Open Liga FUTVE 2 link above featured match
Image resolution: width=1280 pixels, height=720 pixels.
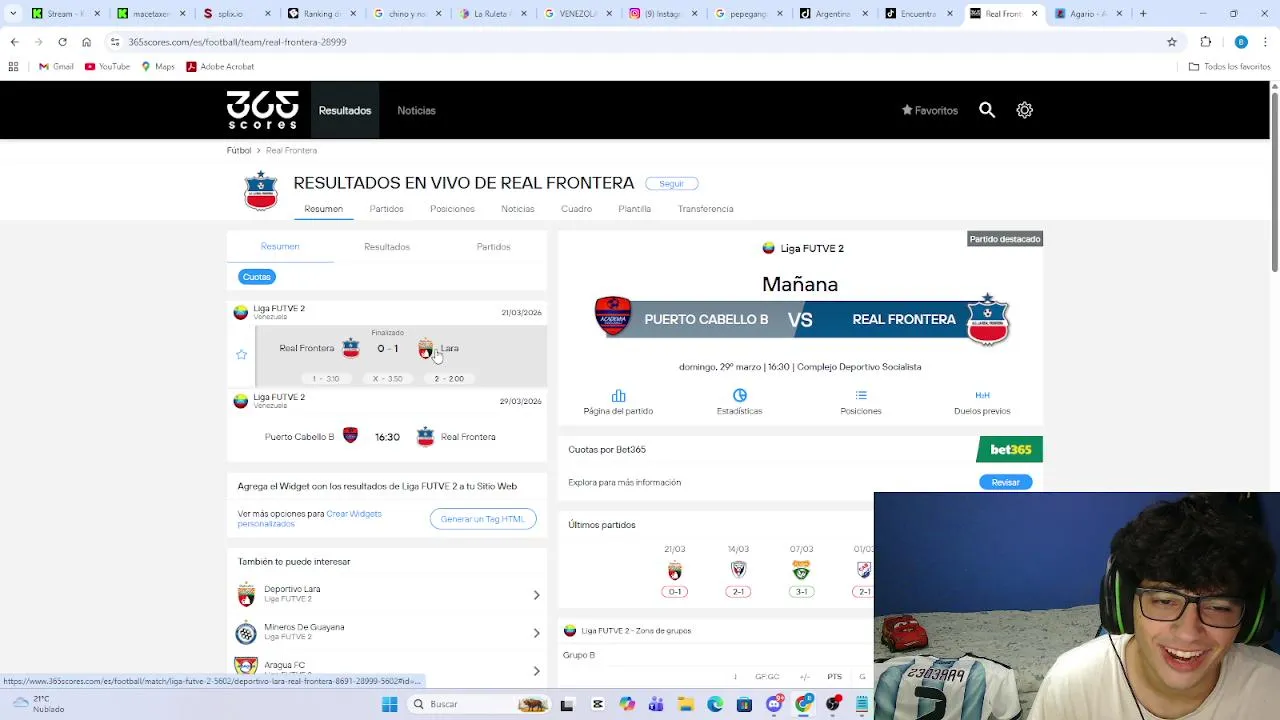(x=803, y=248)
